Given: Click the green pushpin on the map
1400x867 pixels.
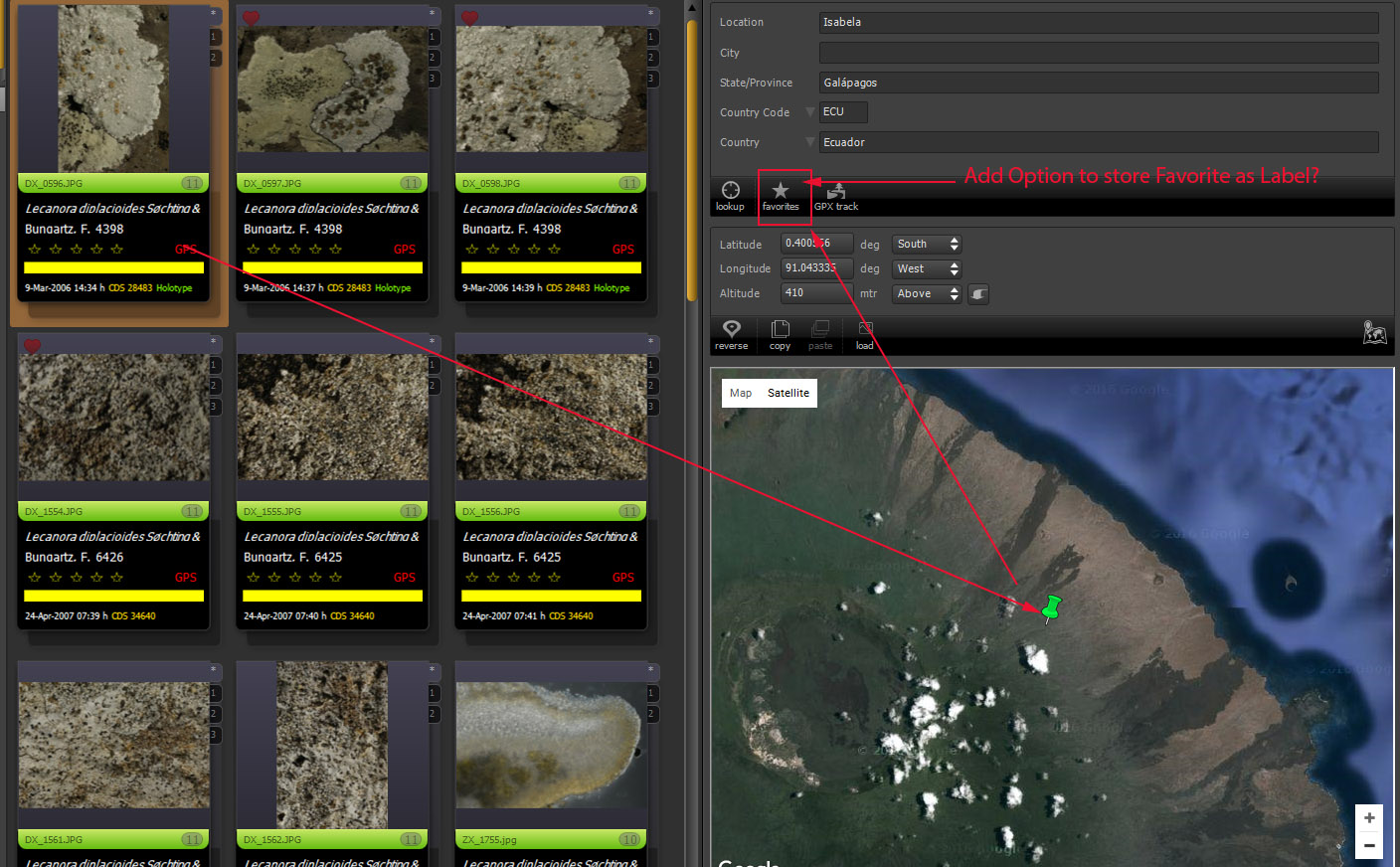Looking at the screenshot, I should click(1051, 607).
